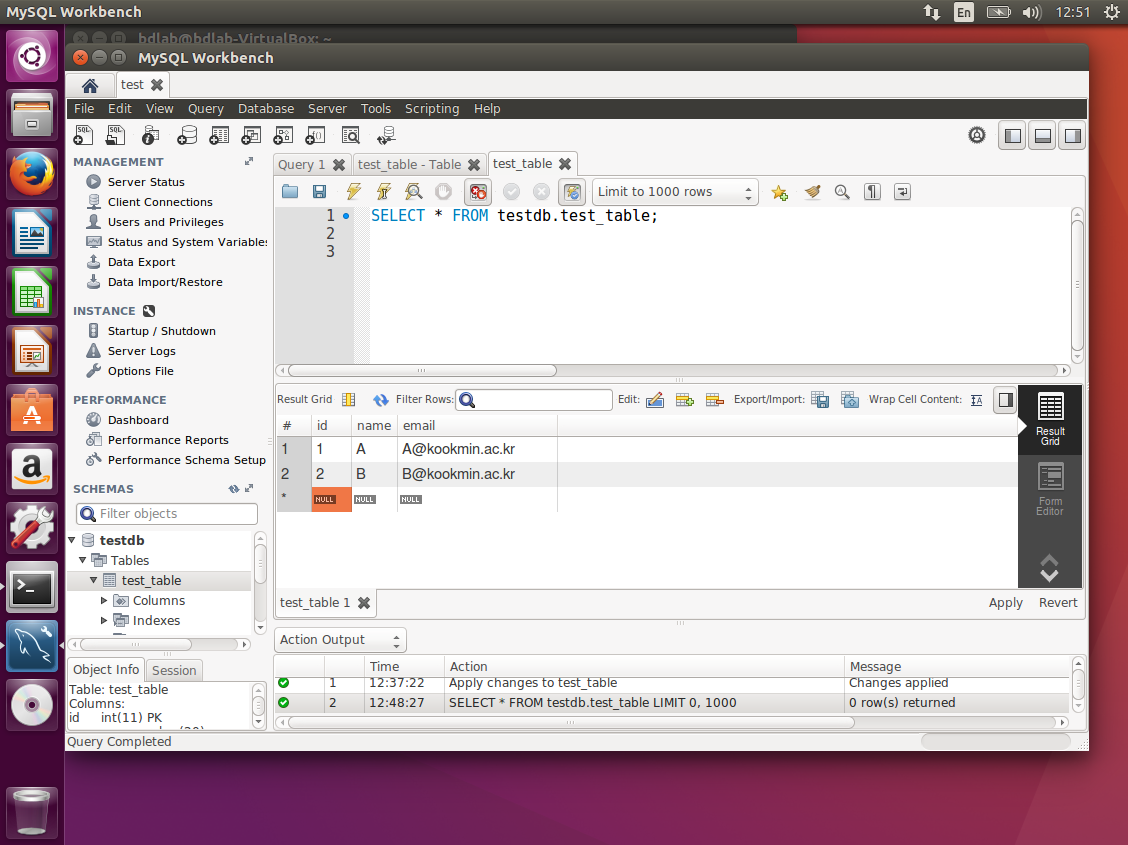Export recordset to file icon
This screenshot has height=845, width=1128.
(x=820, y=400)
